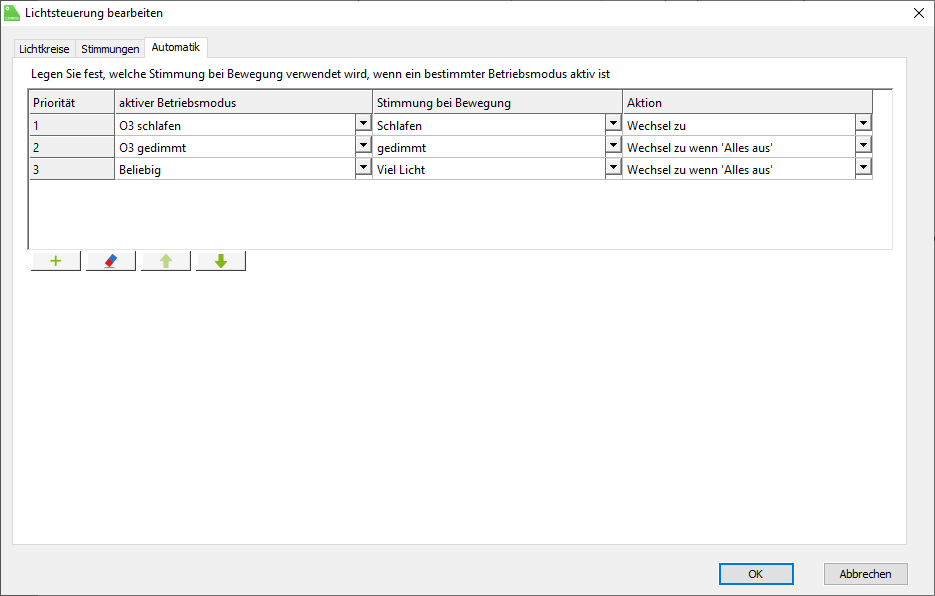Open the 'gedimmt' Stimmung dropdown arrow
This screenshot has width=935, height=596.
coord(613,146)
